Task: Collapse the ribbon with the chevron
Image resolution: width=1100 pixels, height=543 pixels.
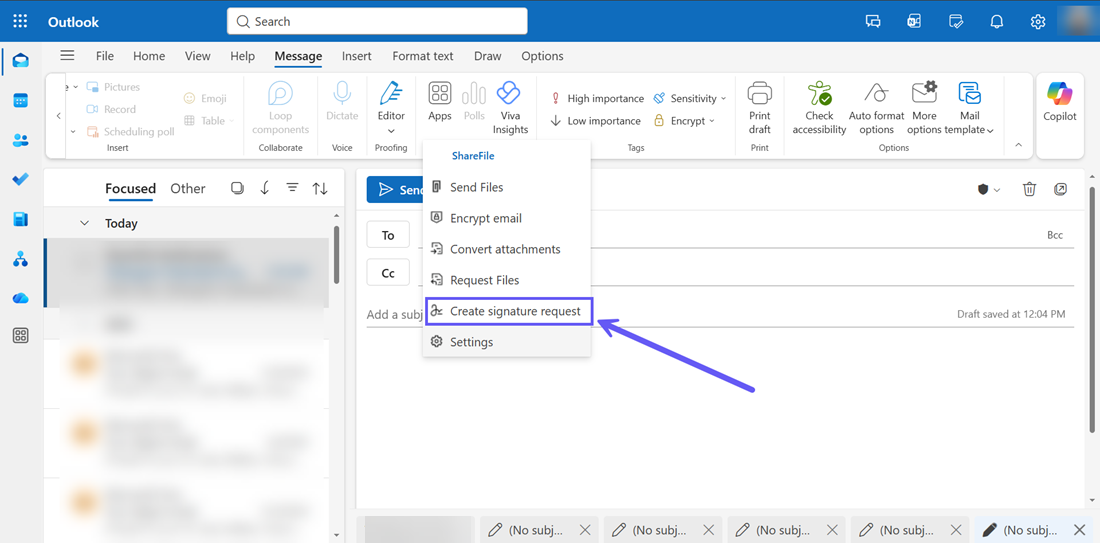Action: point(1019,145)
